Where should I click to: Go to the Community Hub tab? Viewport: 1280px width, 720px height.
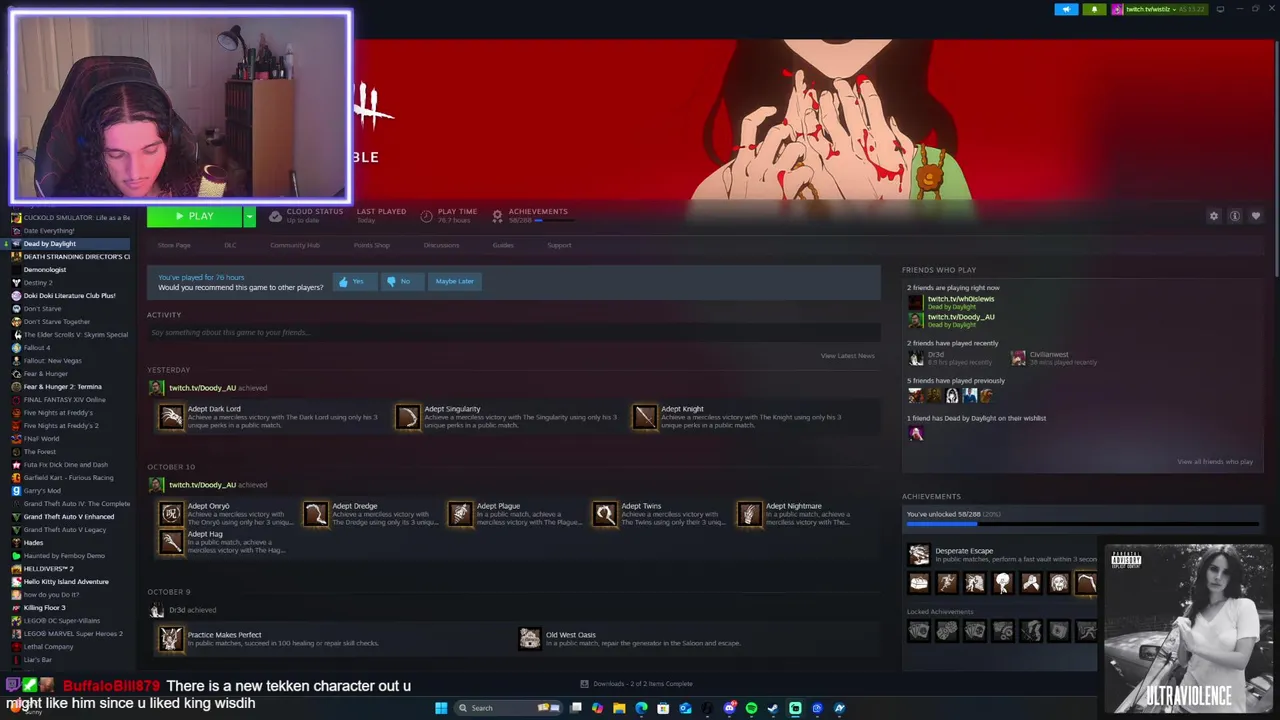294,245
